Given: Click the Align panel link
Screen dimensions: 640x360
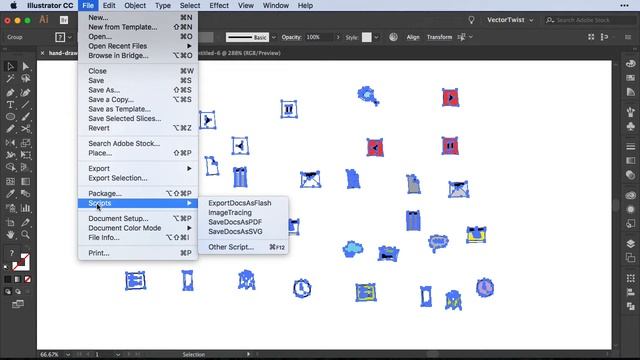Looking at the screenshot, I should tap(413, 37).
